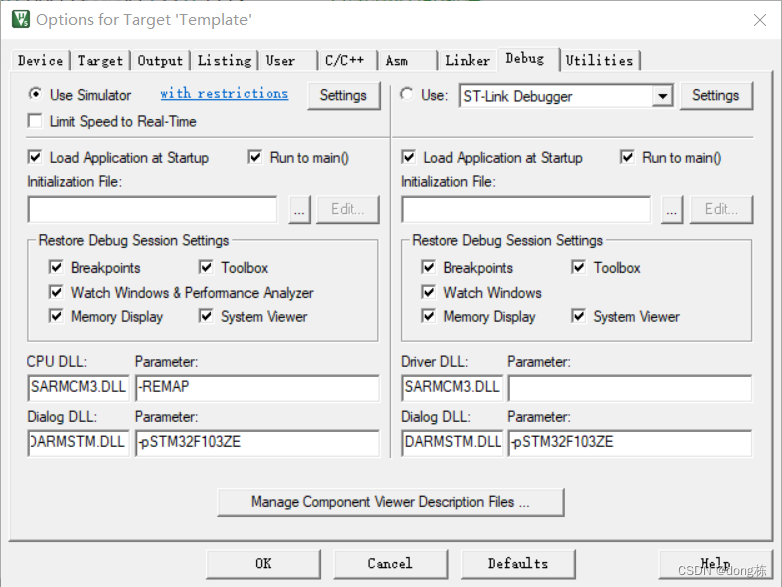782x587 pixels.
Task: Toggle debugger Run to main() checkbox
Action: [627, 158]
